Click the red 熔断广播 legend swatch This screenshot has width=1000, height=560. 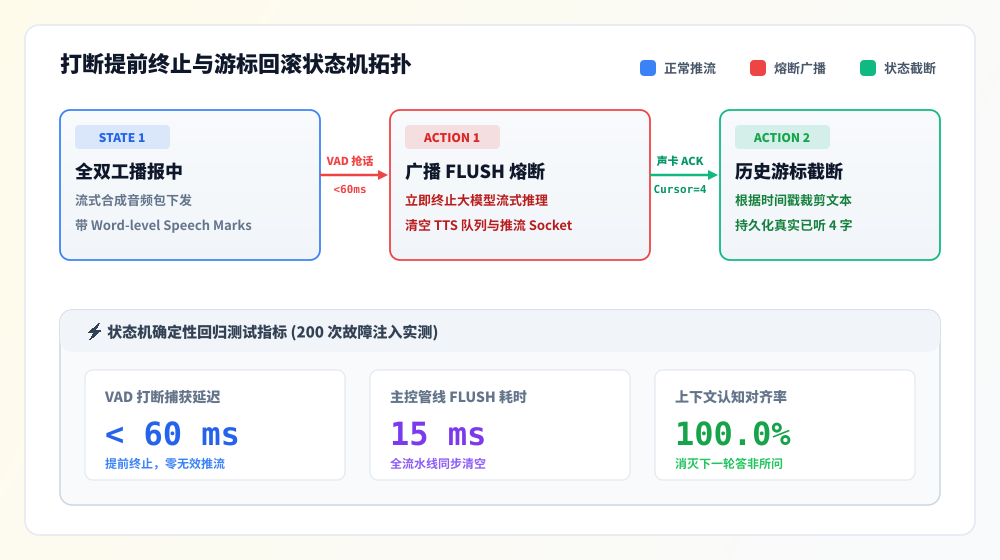click(x=758, y=68)
